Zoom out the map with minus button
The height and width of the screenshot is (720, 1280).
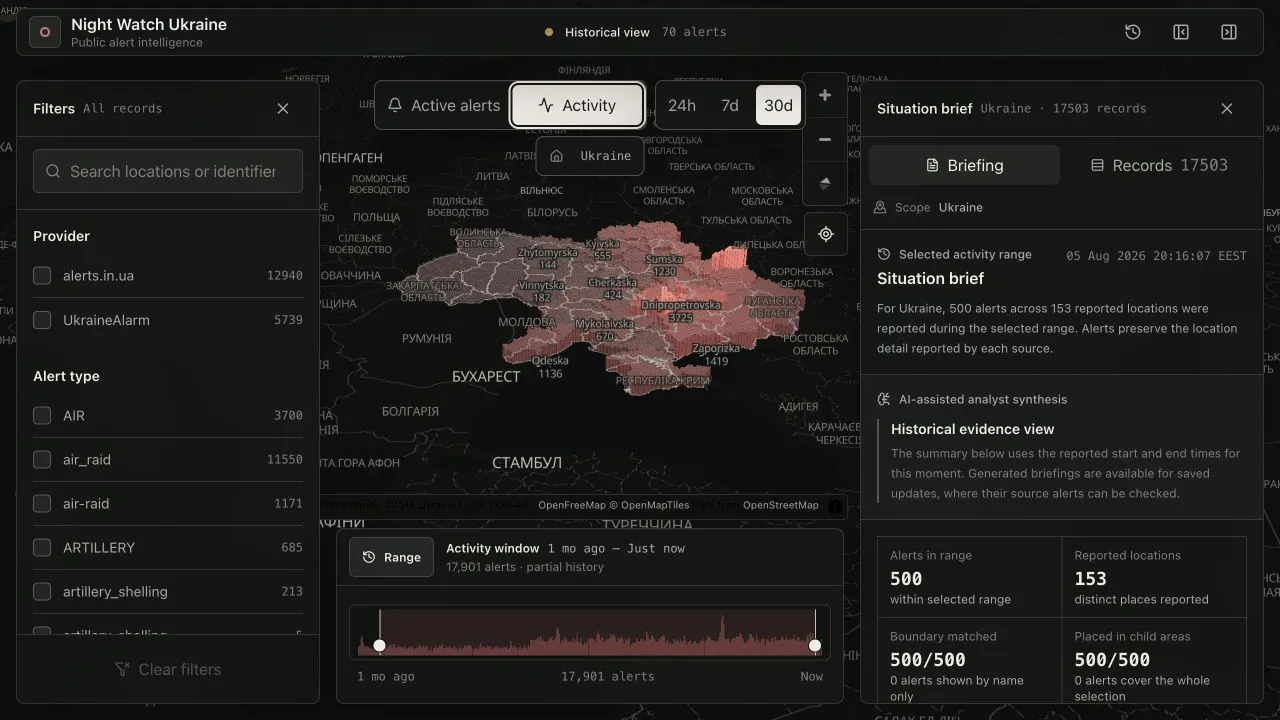click(825, 140)
